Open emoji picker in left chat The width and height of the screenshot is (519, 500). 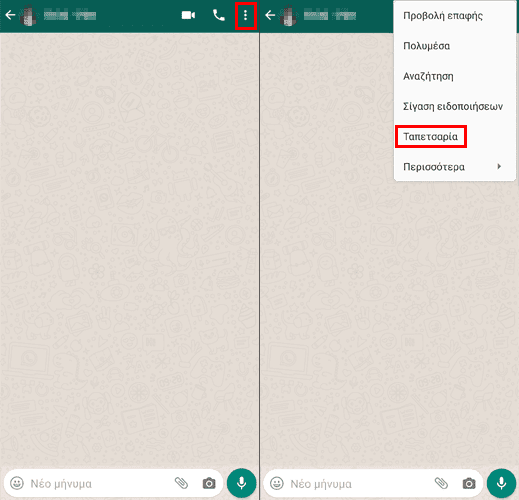pos(17,483)
